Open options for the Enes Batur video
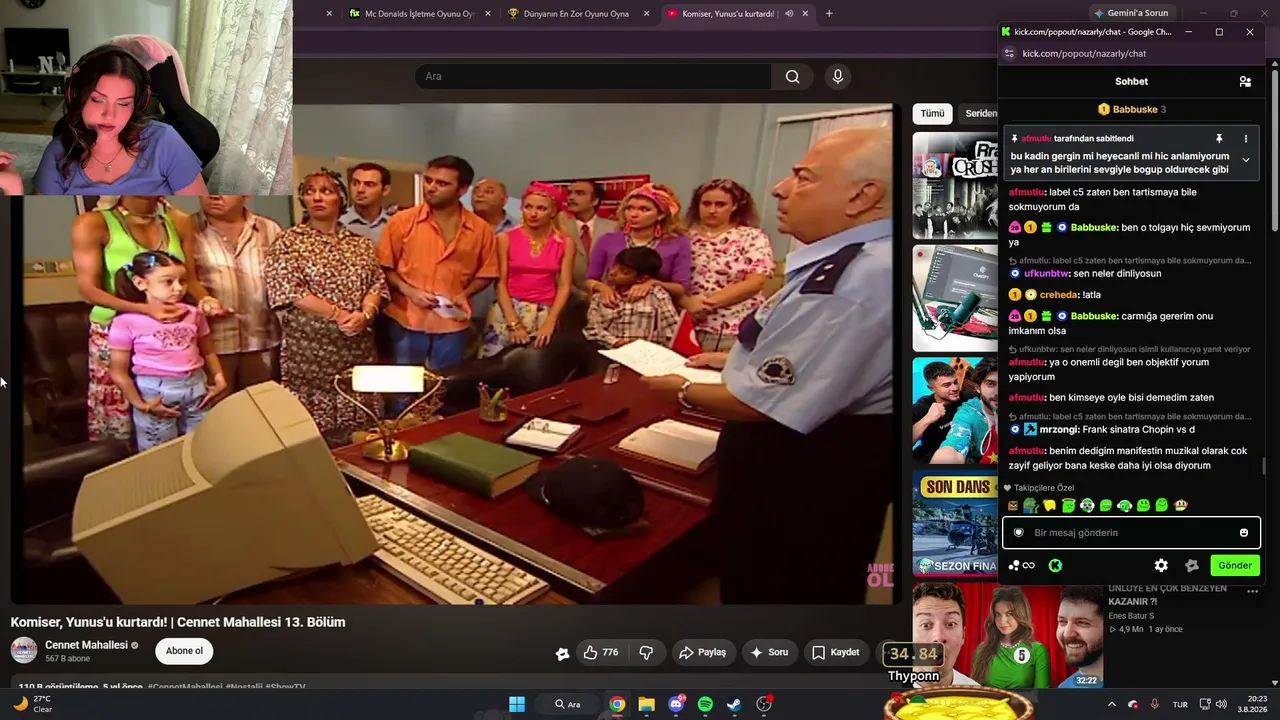Screen dimensions: 1280x720 click(1252, 592)
